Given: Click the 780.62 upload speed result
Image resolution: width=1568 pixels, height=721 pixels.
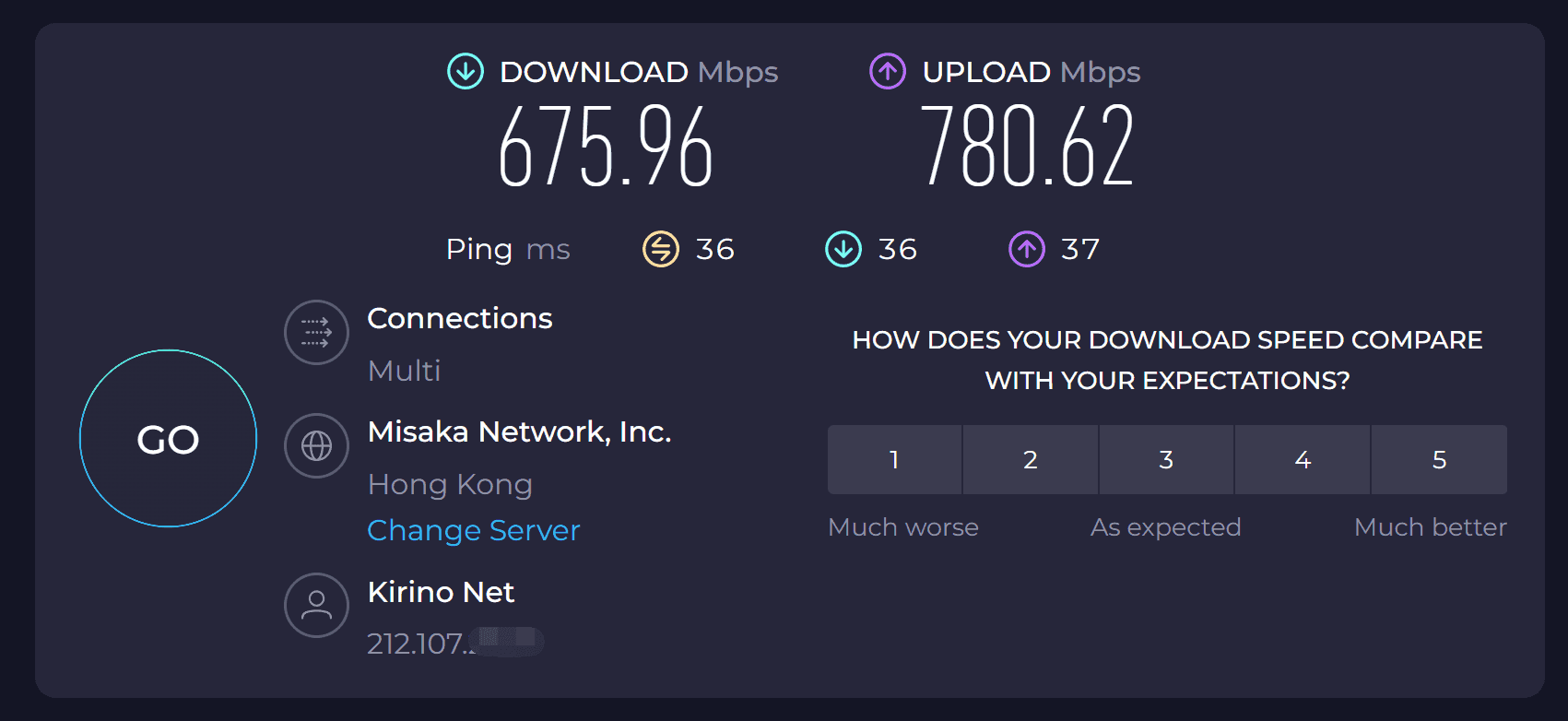Looking at the screenshot, I should coord(1027,146).
